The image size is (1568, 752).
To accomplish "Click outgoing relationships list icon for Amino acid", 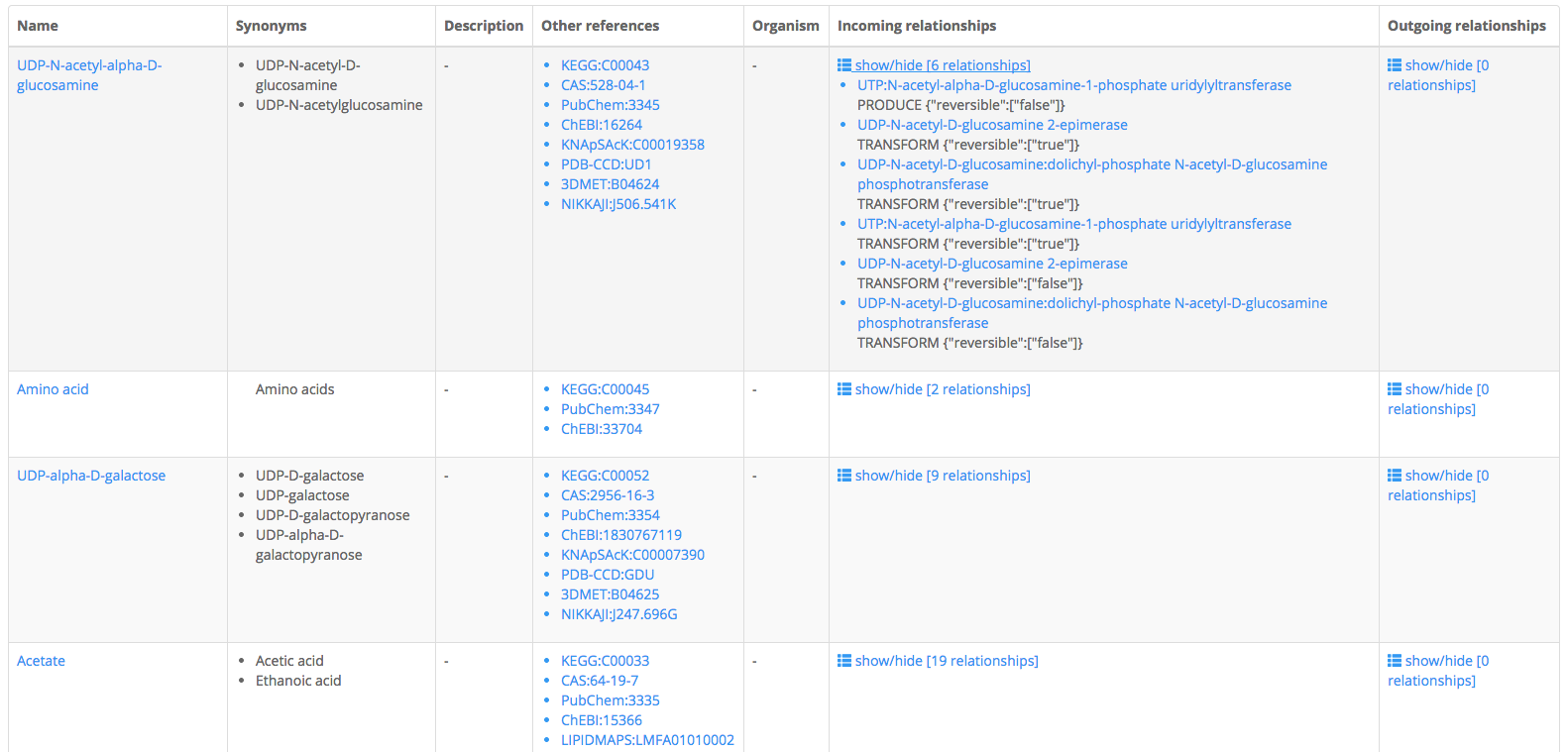I will coord(1395,389).
